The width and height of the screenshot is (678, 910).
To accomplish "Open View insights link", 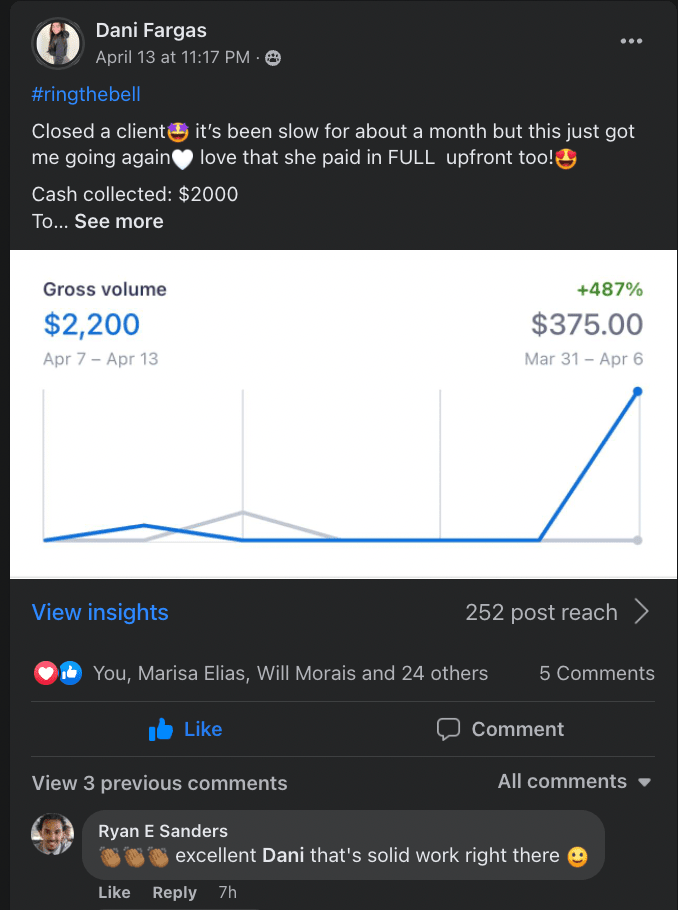I will (100, 612).
